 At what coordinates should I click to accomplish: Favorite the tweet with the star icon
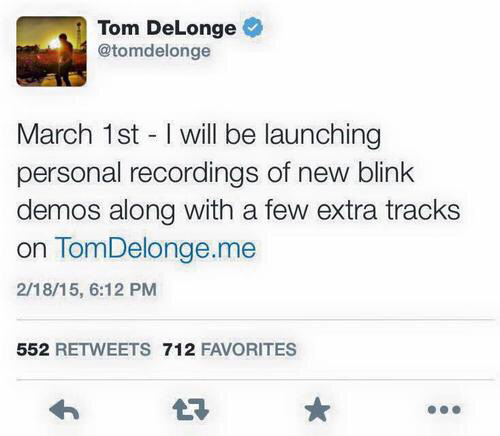(317, 409)
